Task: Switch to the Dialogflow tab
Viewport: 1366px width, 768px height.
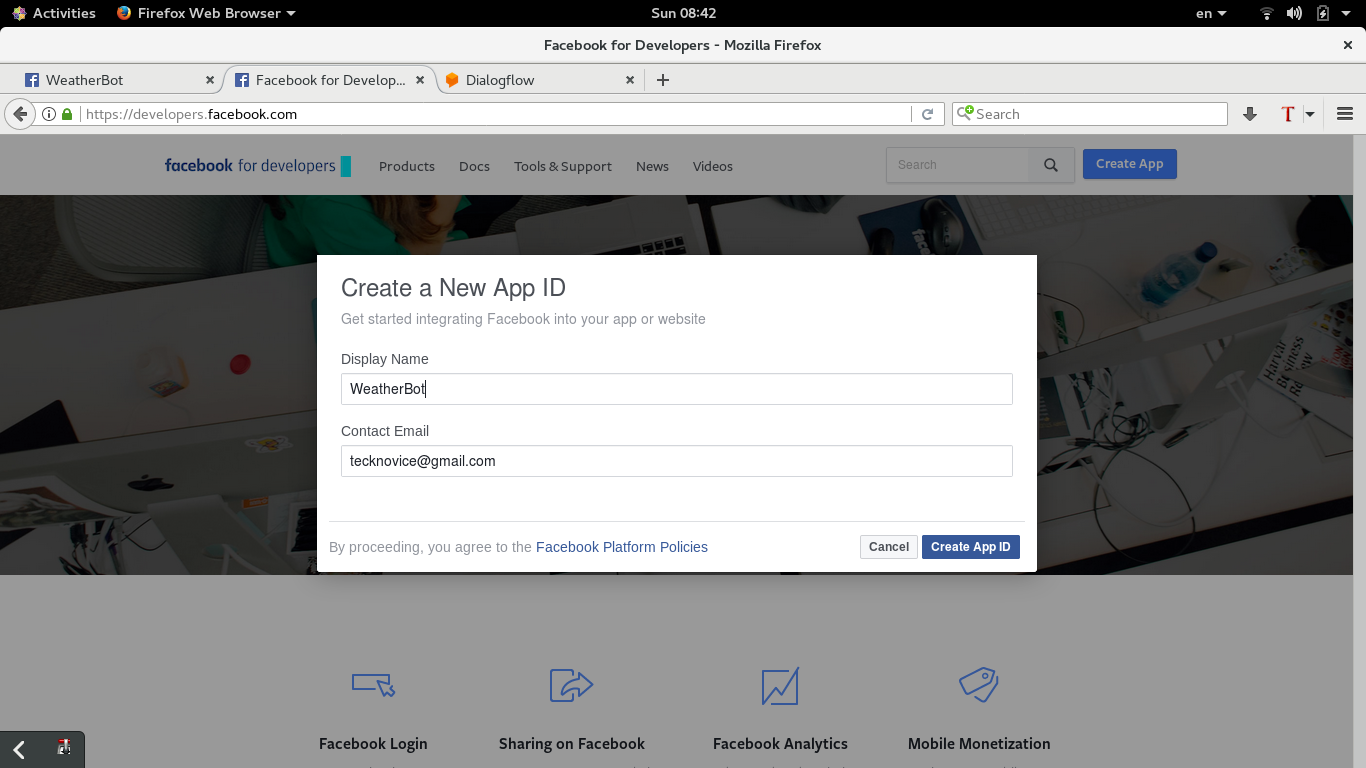Action: (x=539, y=80)
